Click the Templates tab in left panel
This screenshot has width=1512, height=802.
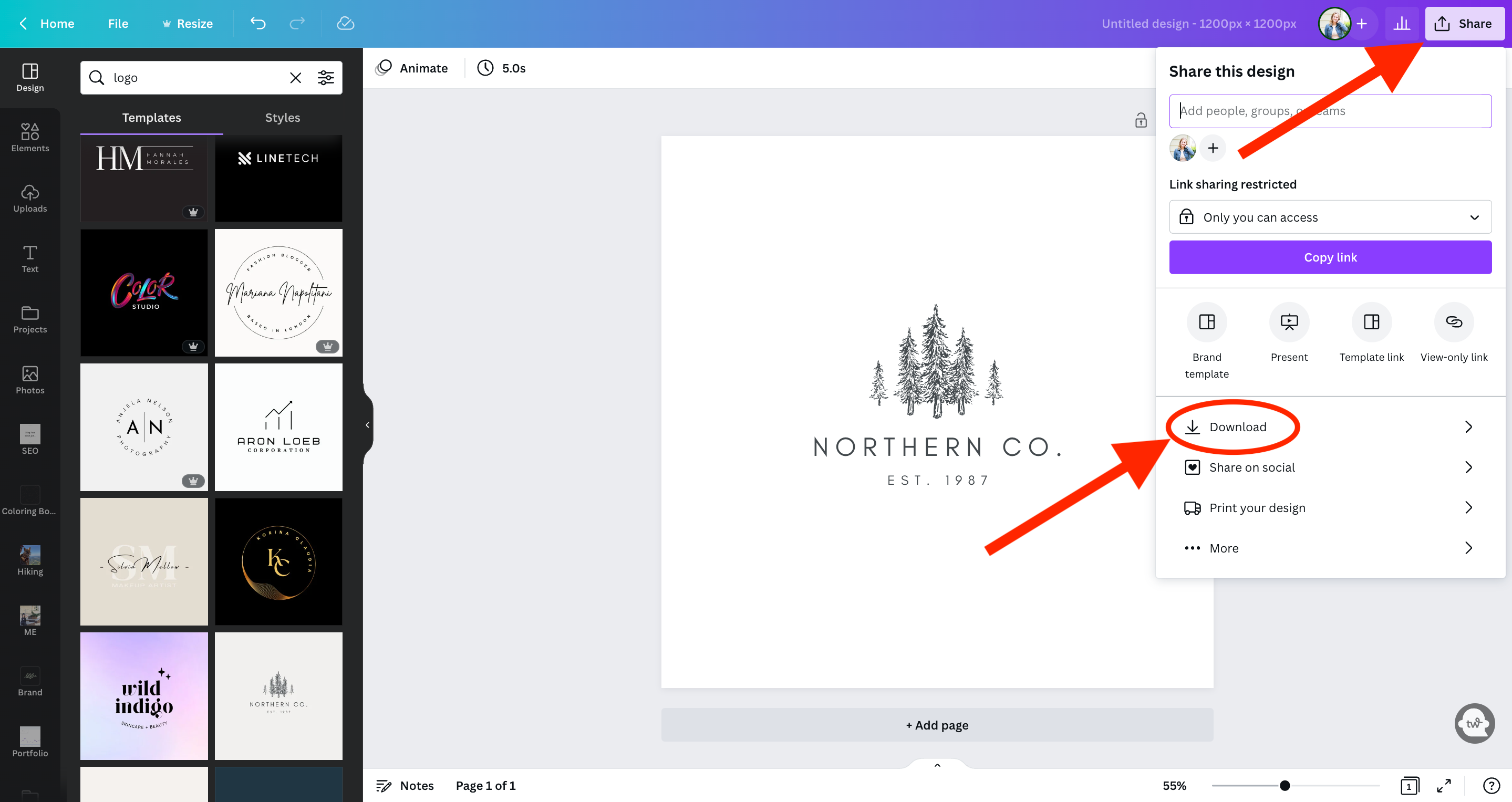(x=151, y=117)
